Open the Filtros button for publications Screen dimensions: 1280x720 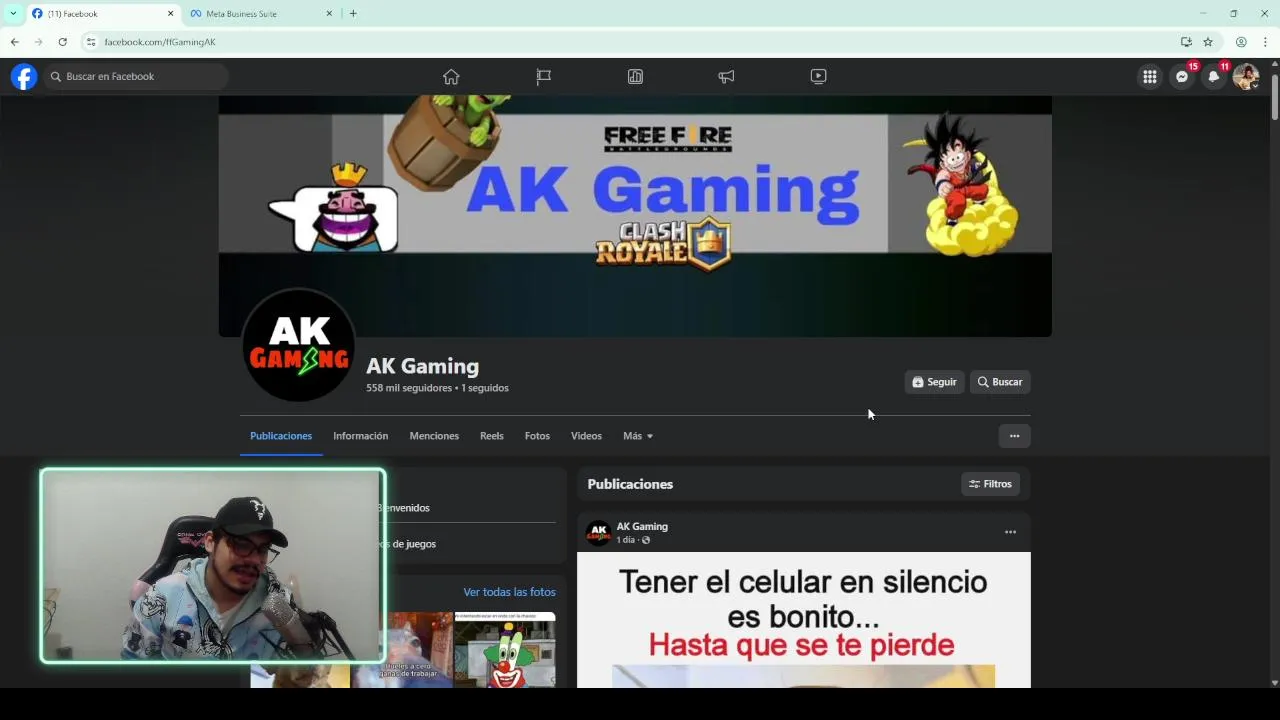(990, 484)
